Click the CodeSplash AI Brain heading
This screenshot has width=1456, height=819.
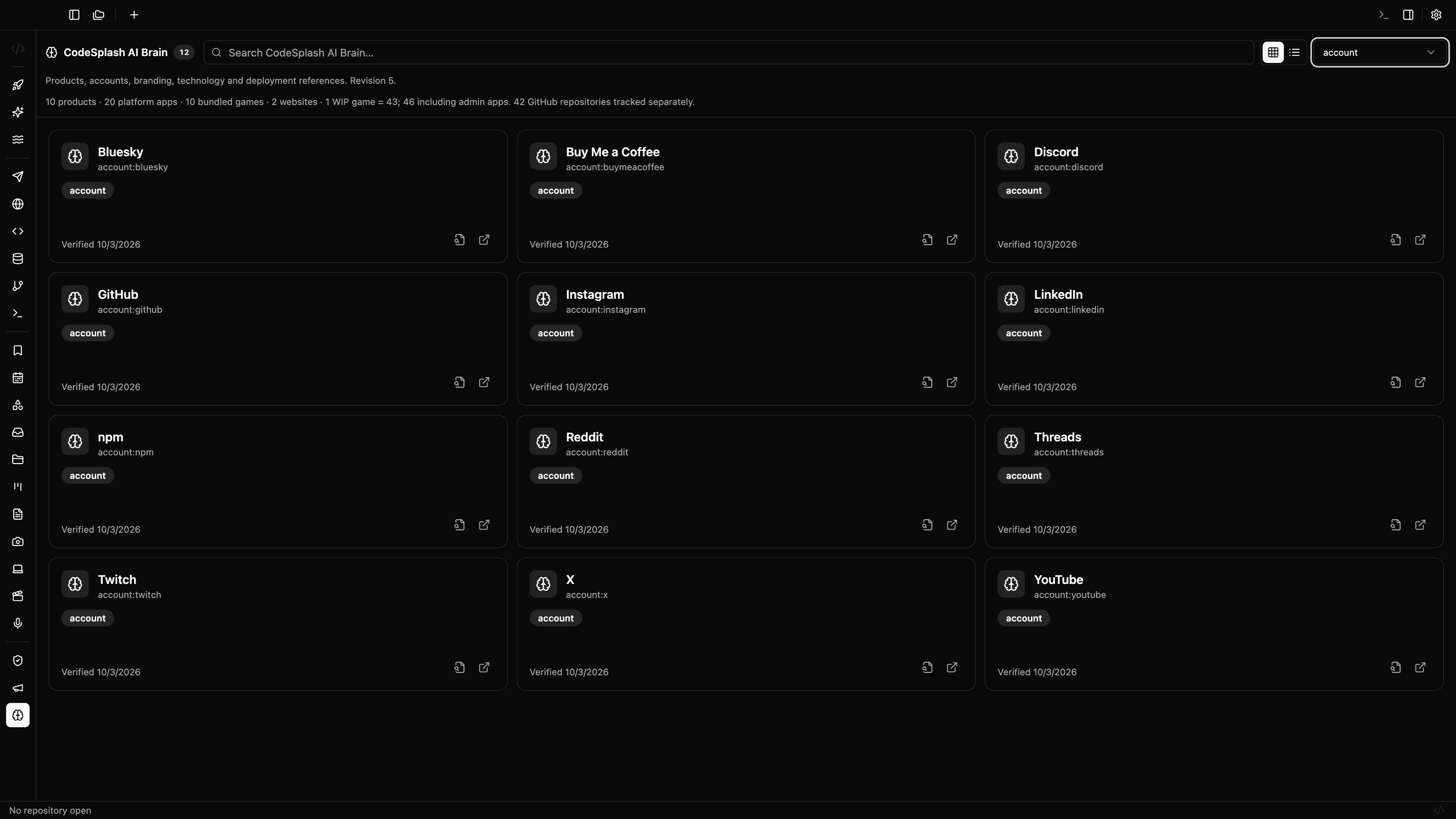coord(115,53)
